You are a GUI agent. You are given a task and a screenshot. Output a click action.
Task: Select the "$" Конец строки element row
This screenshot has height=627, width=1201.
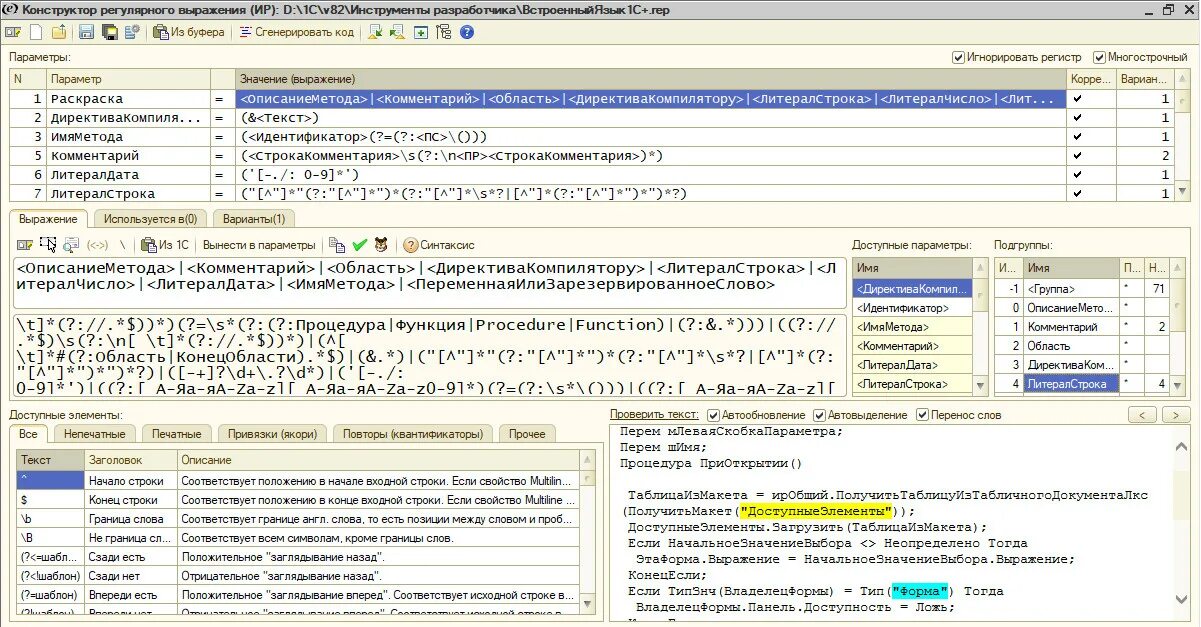coord(297,500)
